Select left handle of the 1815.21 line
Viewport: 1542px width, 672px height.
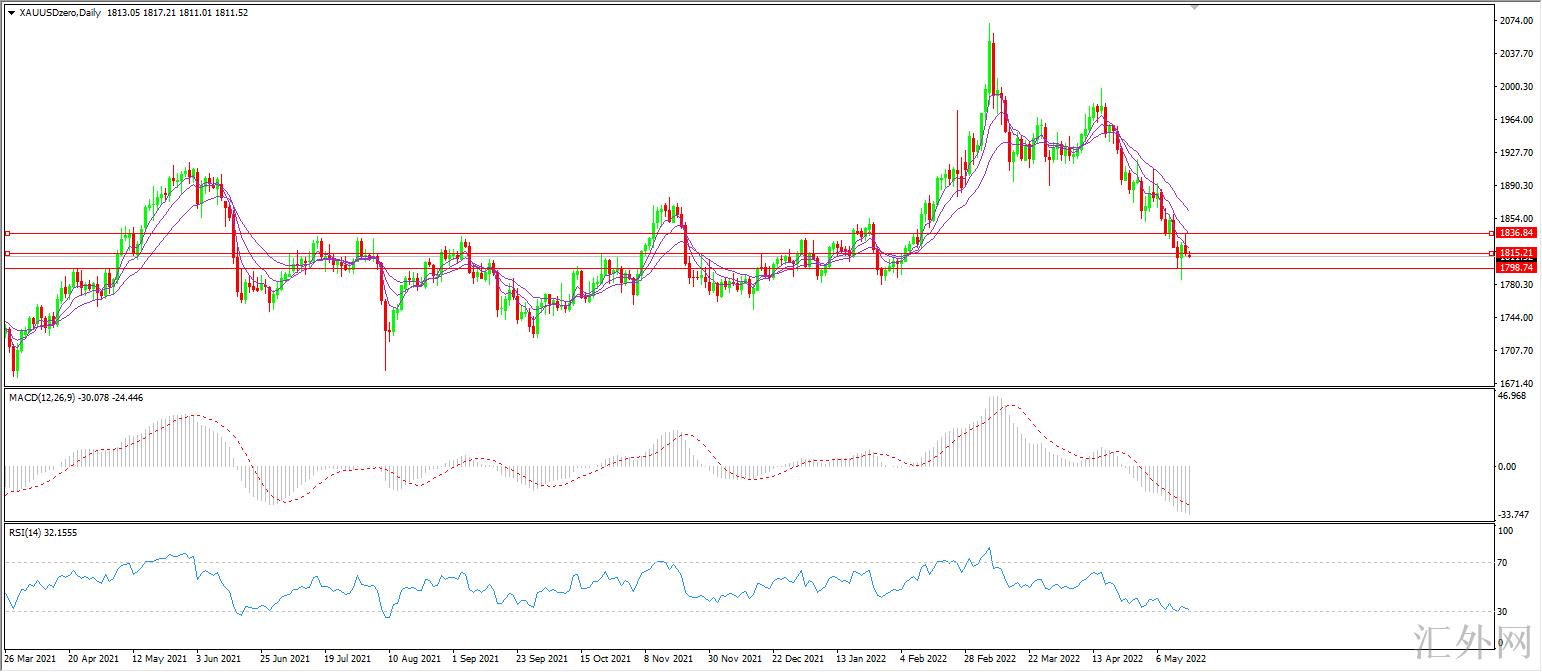(x=8, y=253)
